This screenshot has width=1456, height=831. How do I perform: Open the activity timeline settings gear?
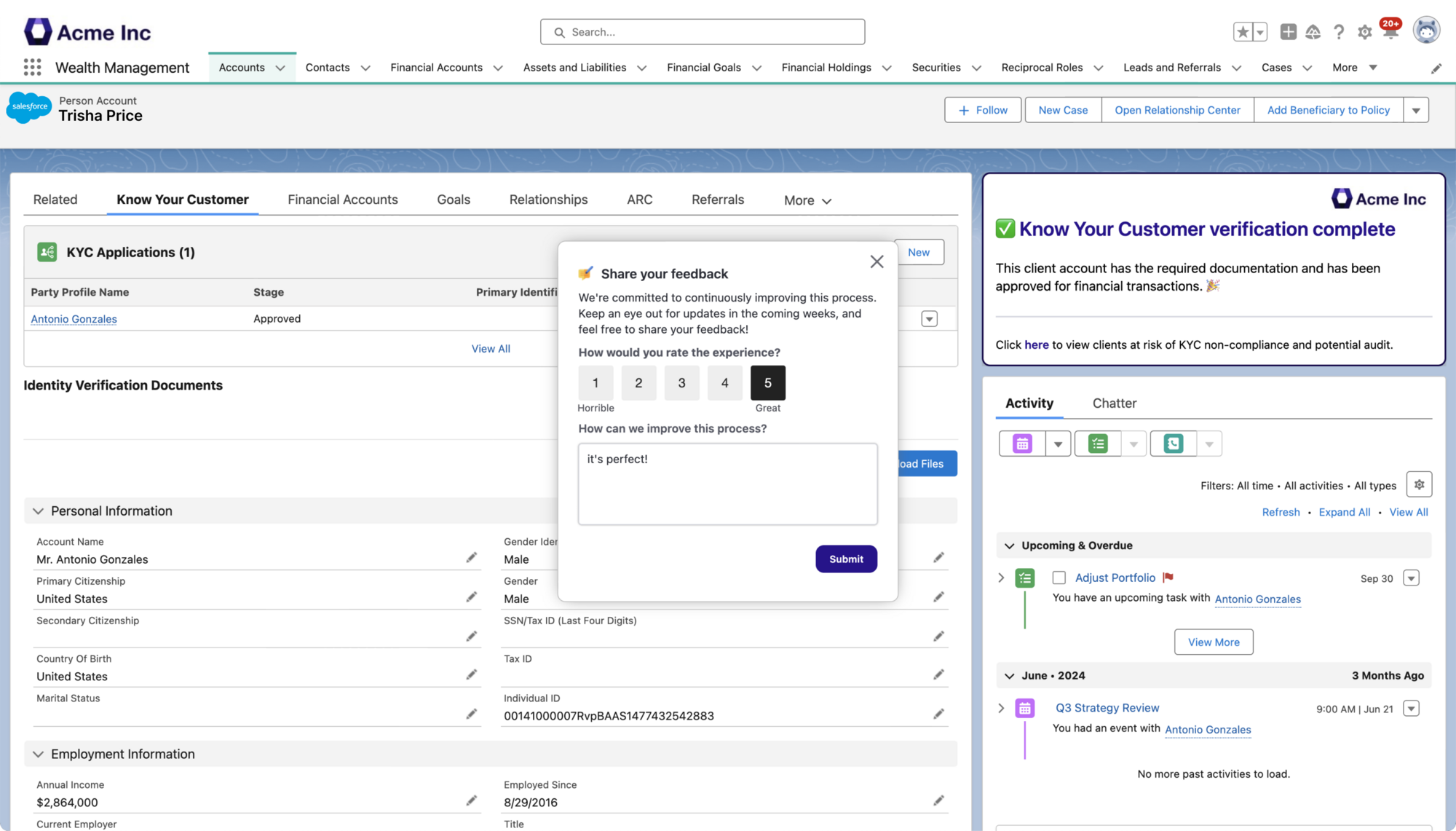(1419, 484)
